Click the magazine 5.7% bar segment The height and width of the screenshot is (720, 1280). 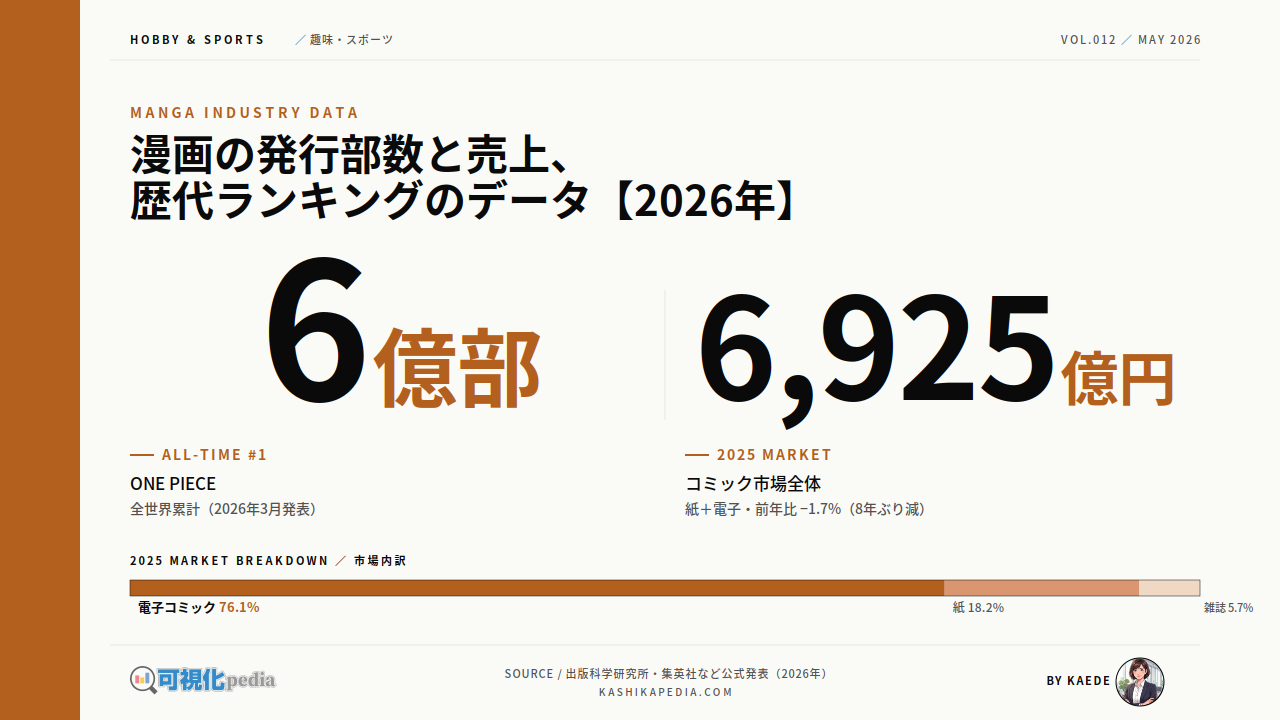[x=1169, y=588]
